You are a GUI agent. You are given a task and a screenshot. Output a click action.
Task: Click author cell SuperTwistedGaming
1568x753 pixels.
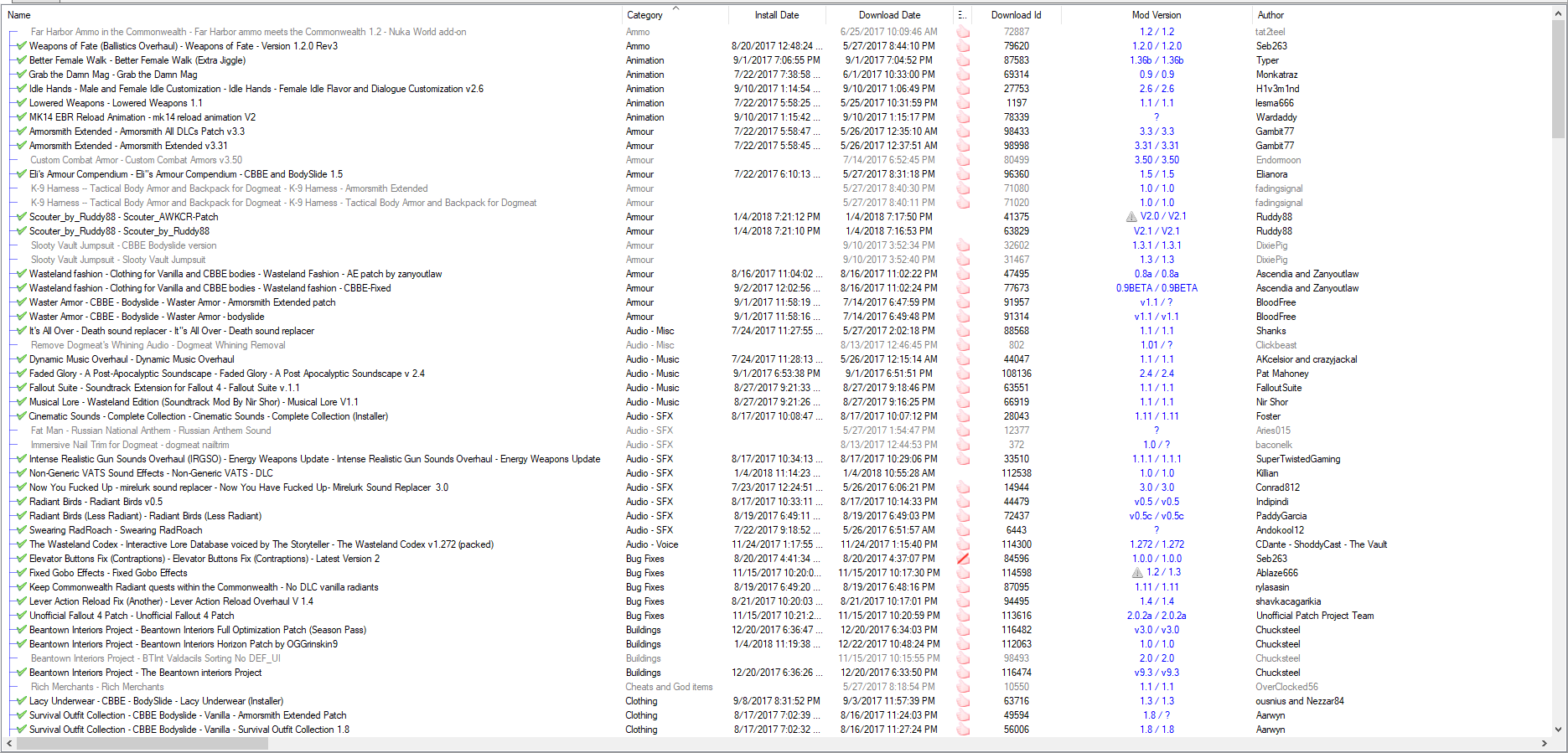point(1297,459)
